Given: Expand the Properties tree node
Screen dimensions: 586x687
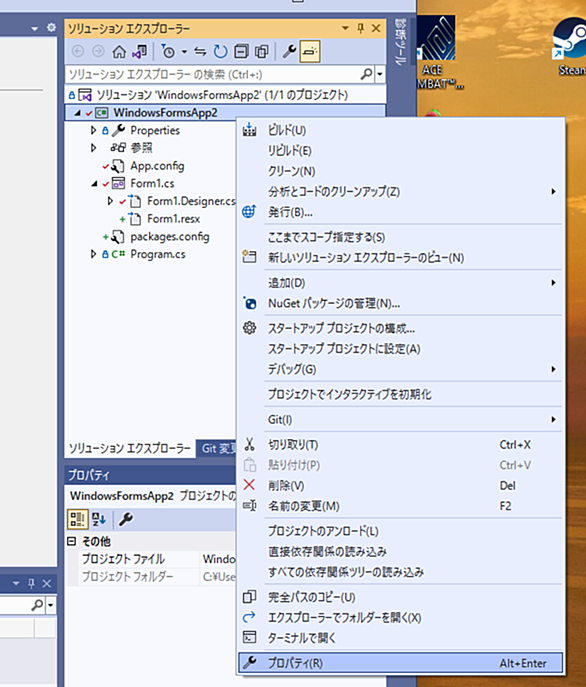Looking at the screenshot, I should (x=93, y=130).
